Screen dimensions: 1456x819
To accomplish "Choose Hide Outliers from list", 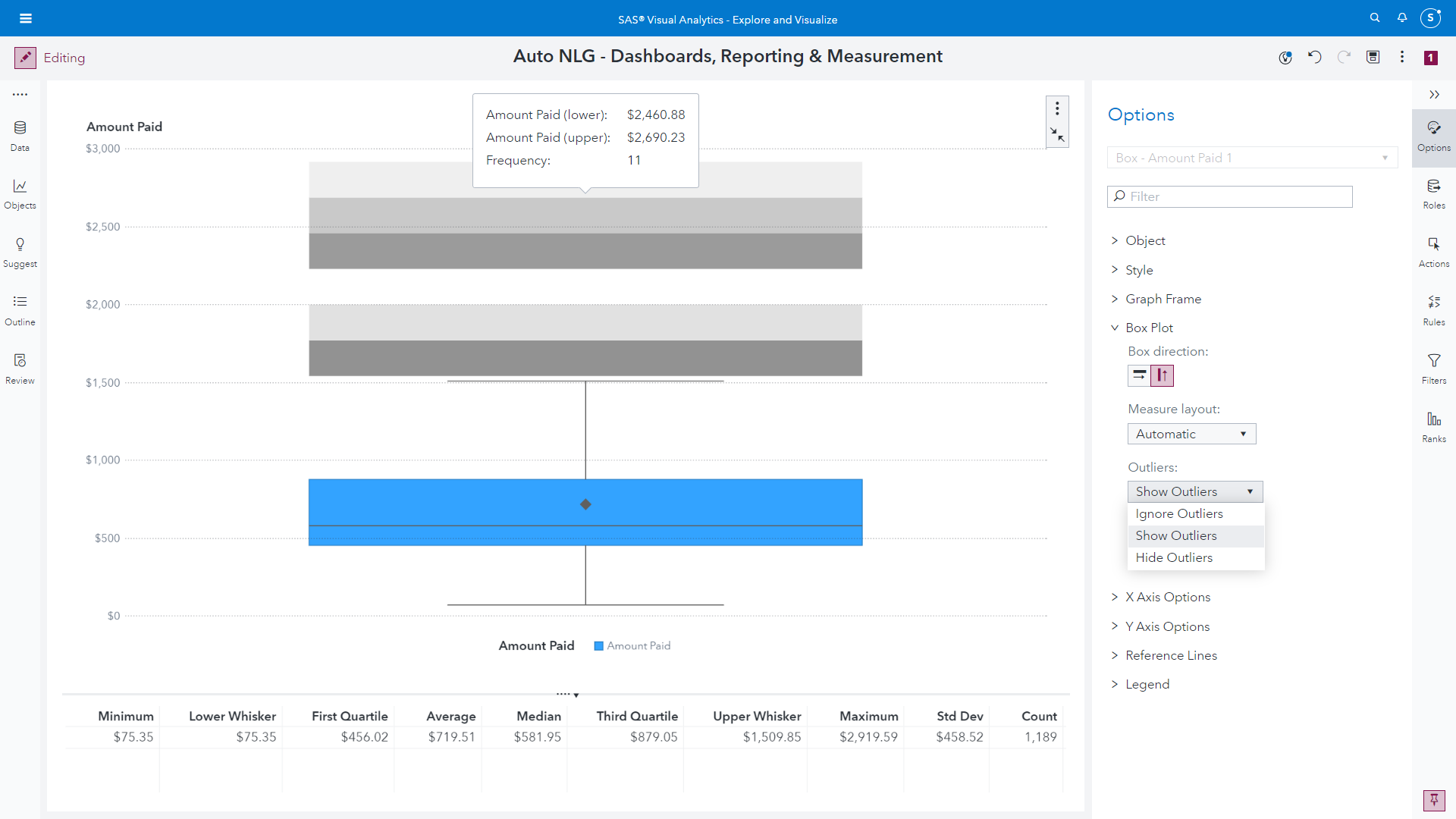I will [1174, 557].
